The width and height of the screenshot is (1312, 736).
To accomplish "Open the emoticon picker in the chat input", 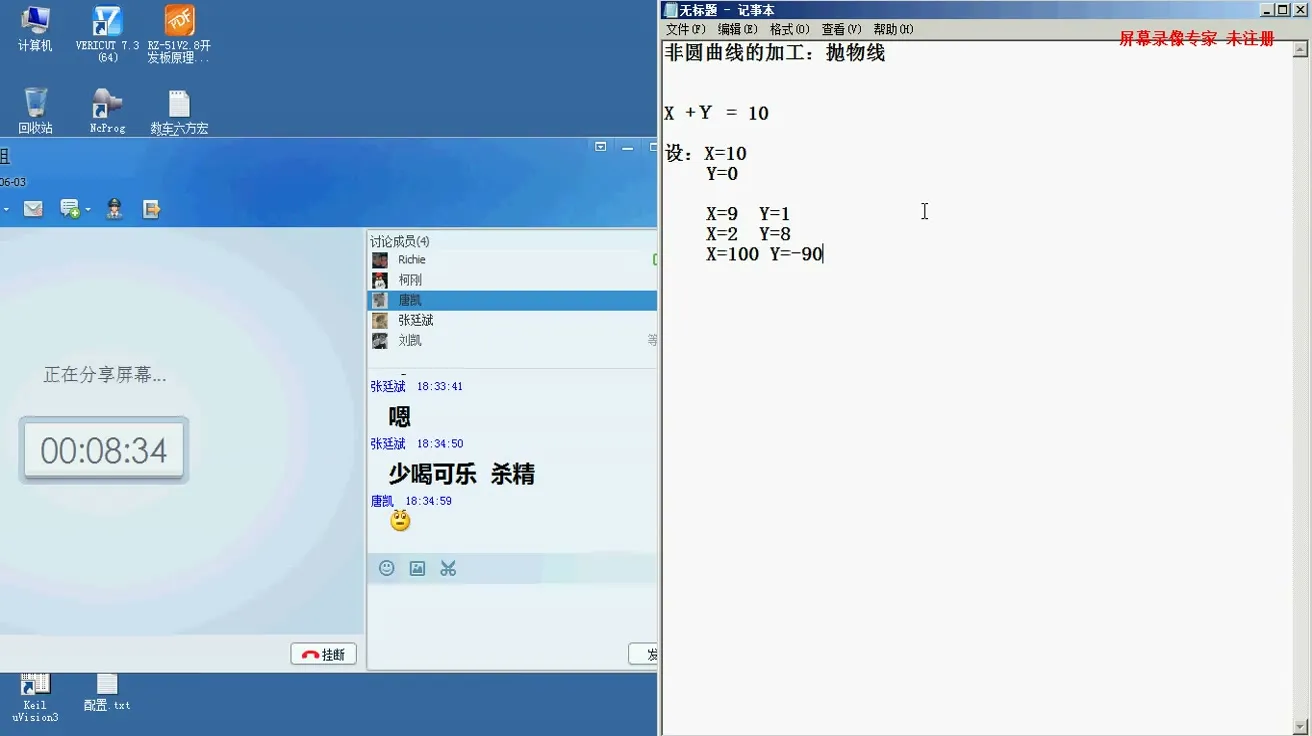I will [x=387, y=568].
